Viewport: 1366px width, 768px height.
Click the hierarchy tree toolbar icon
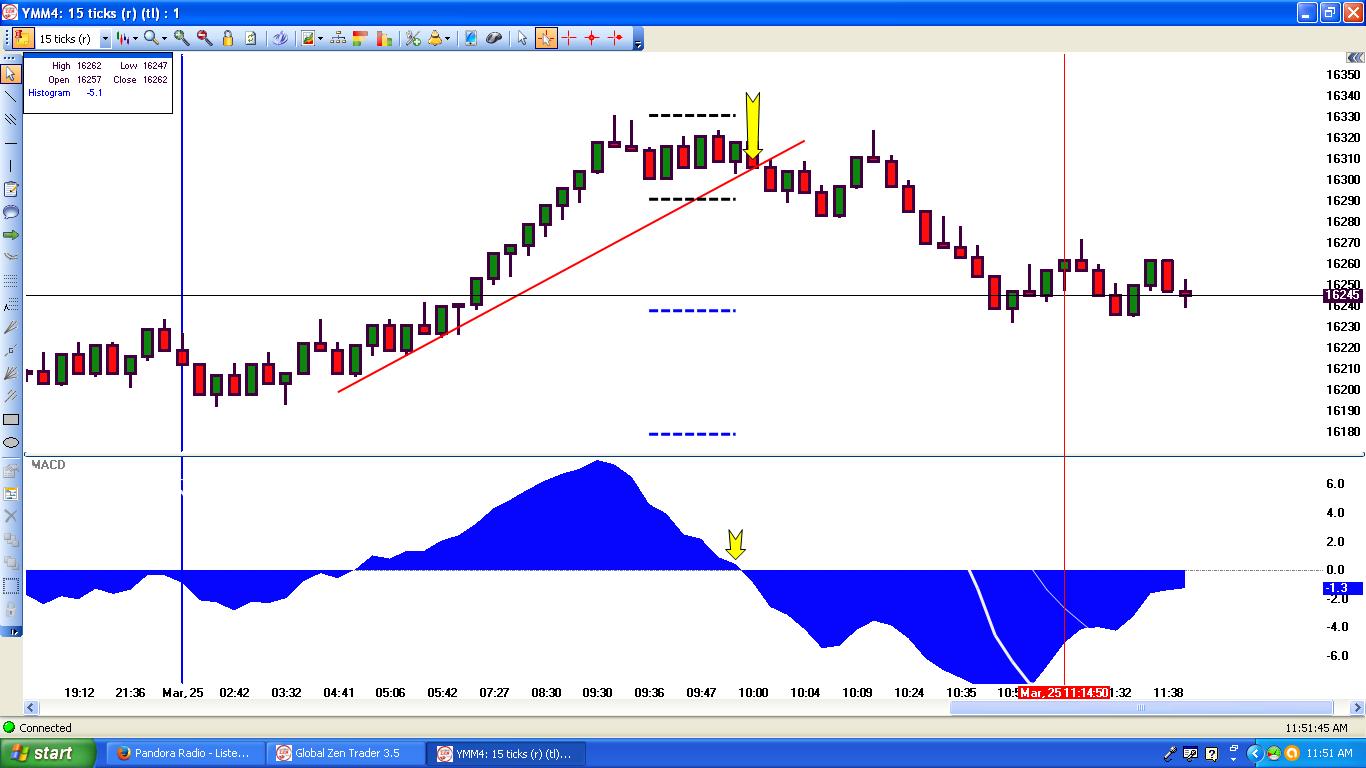[338, 39]
